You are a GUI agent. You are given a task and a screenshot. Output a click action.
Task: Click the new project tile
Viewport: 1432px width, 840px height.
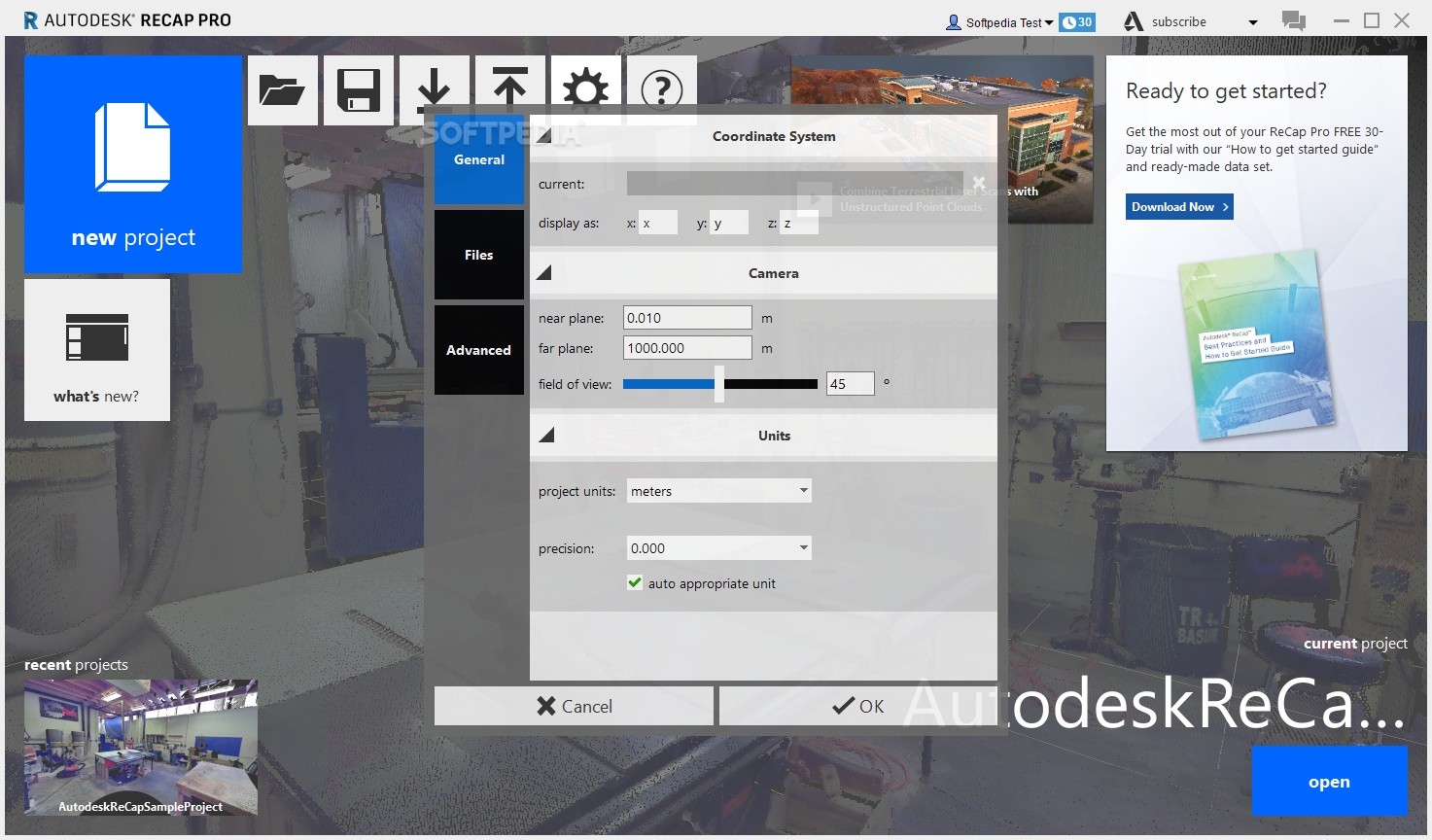point(133,164)
